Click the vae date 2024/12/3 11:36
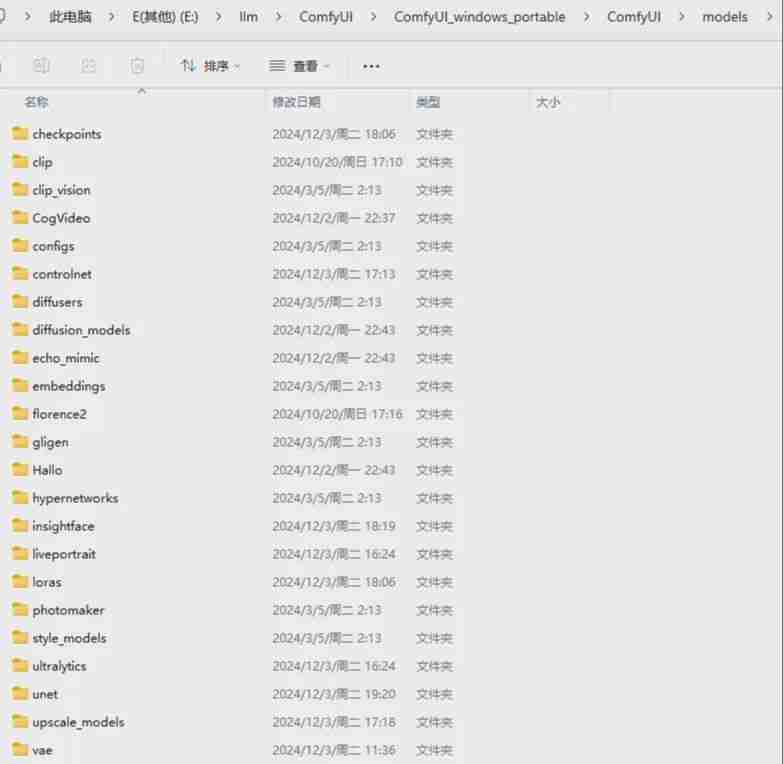The height and width of the screenshot is (764, 783). tap(334, 750)
